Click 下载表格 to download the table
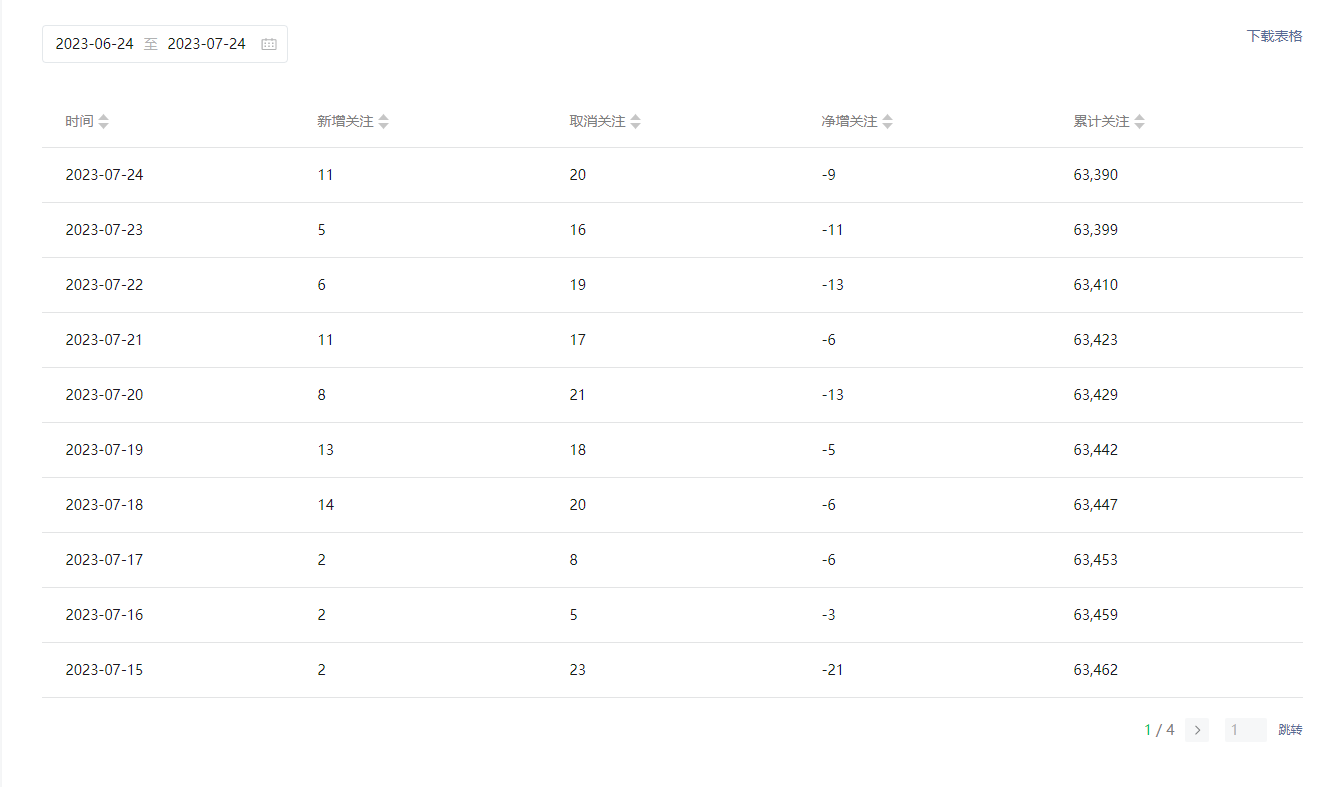Image resolution: width=1336 pixels, height=787 pixels. coord(1274,36)
